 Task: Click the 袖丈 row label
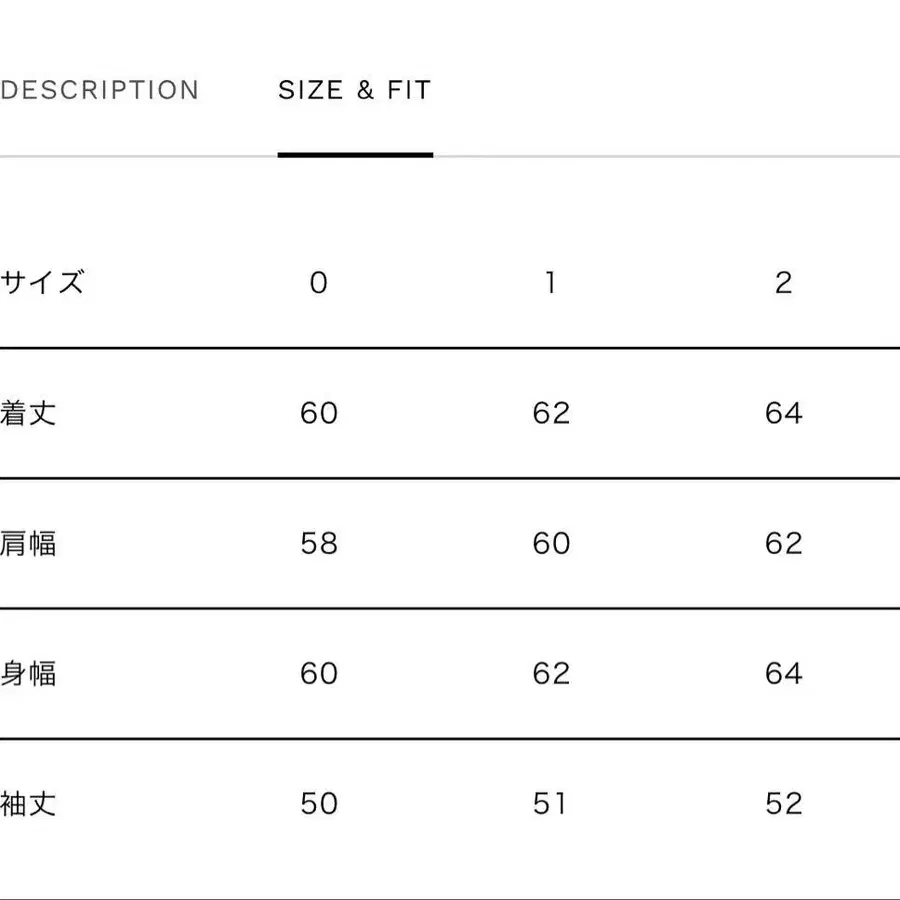coord(29,803)
